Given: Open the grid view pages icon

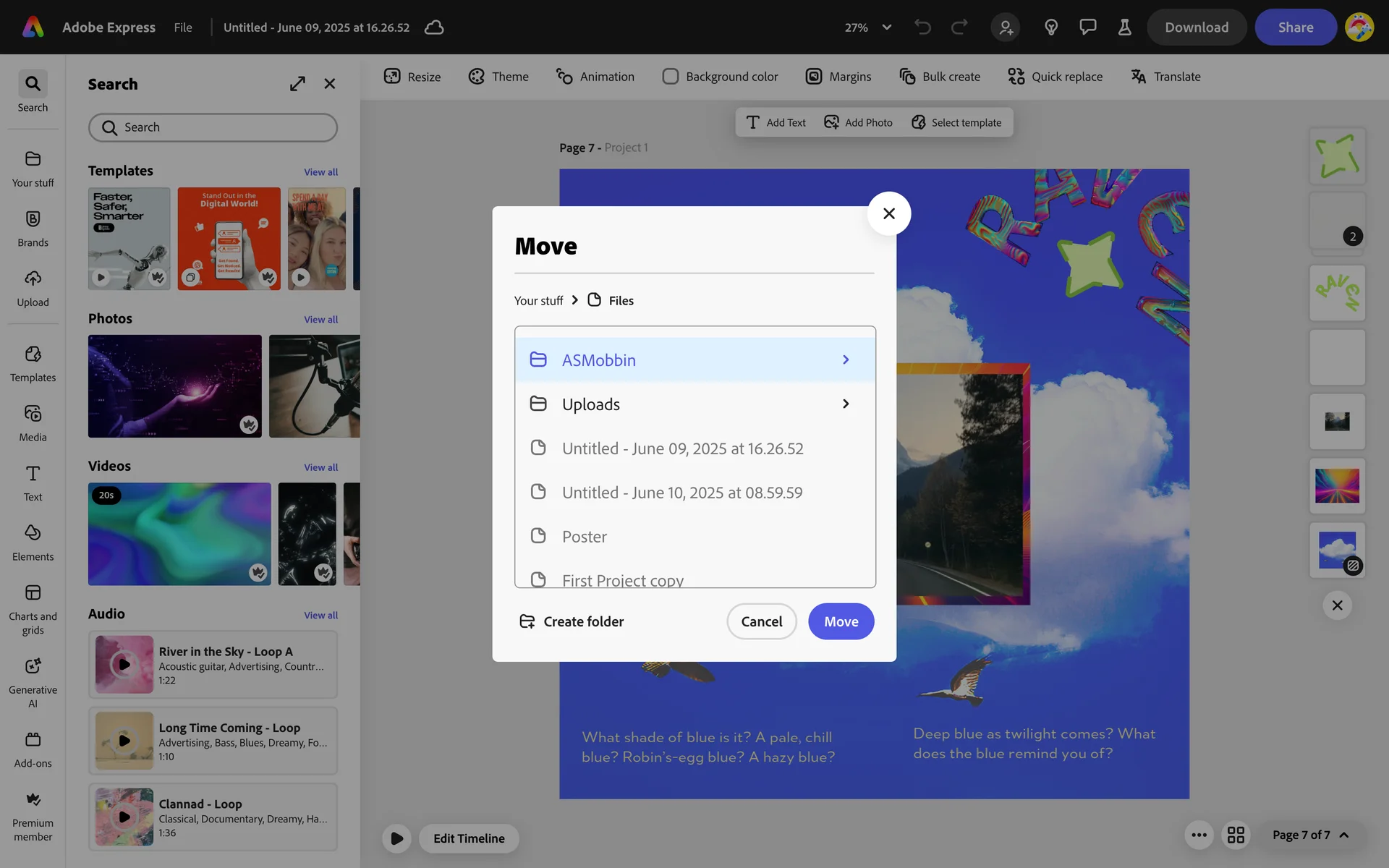Looking at the screenshot, I should click(x=1236, y=835).
